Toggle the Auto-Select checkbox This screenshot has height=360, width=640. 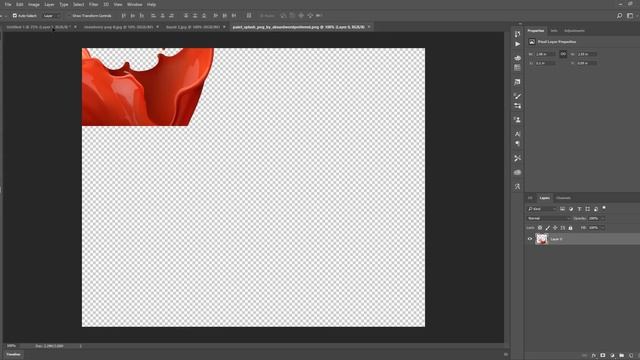tap(15, 16)
